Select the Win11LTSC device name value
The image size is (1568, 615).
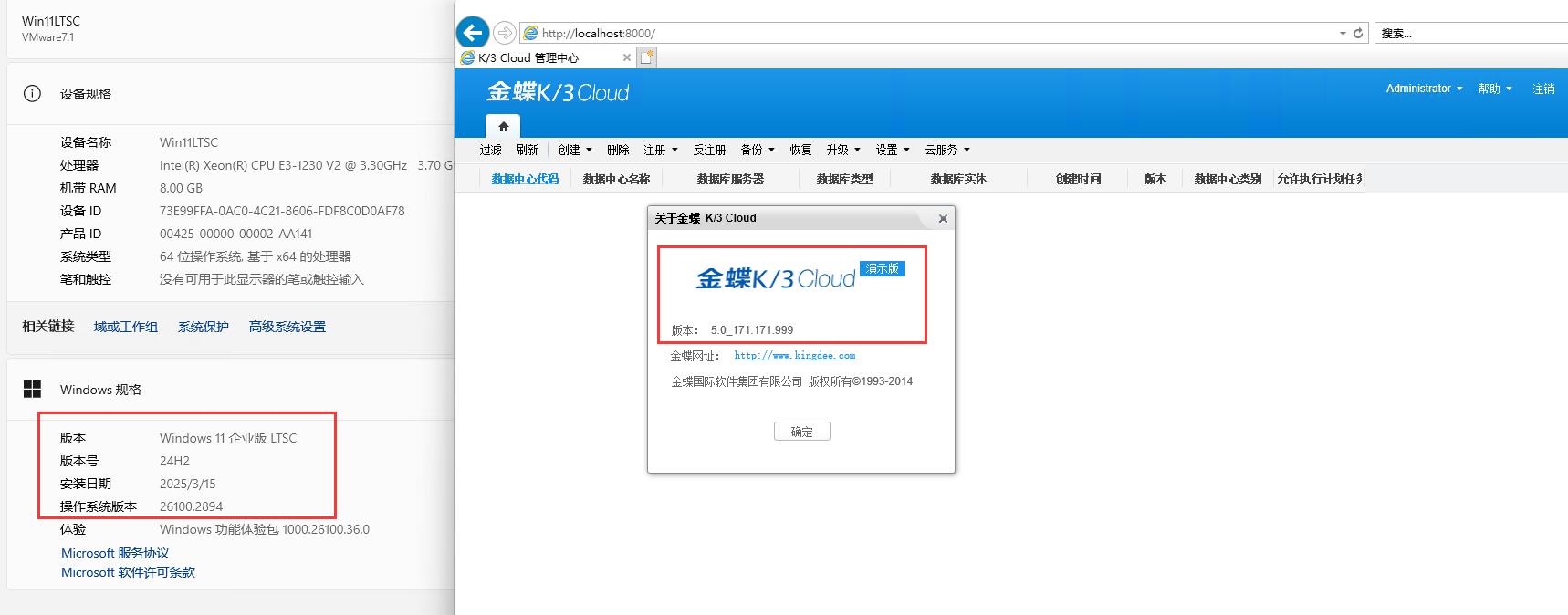click(189, 142)
